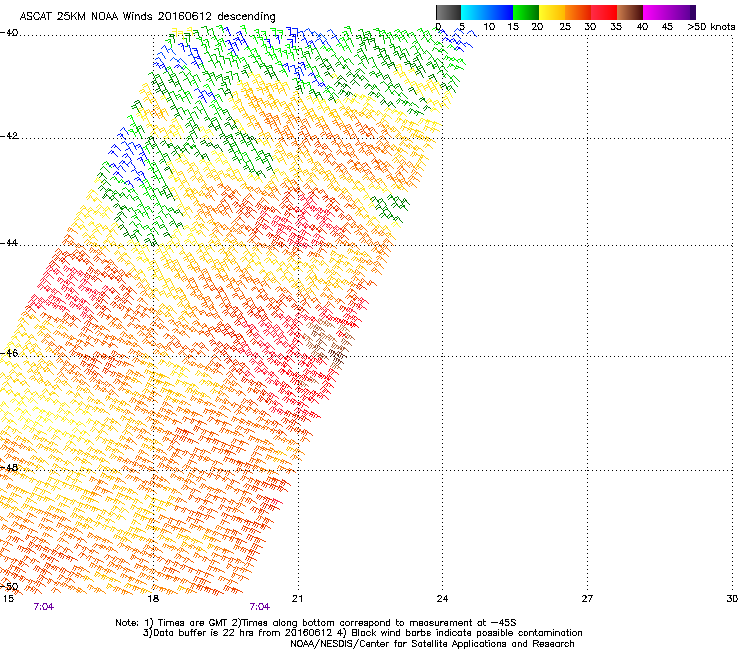Image resolution: width=740 pixels, height=650 pixels.
Task: Click the longitude label '21'
Action: tap(297, 599)
